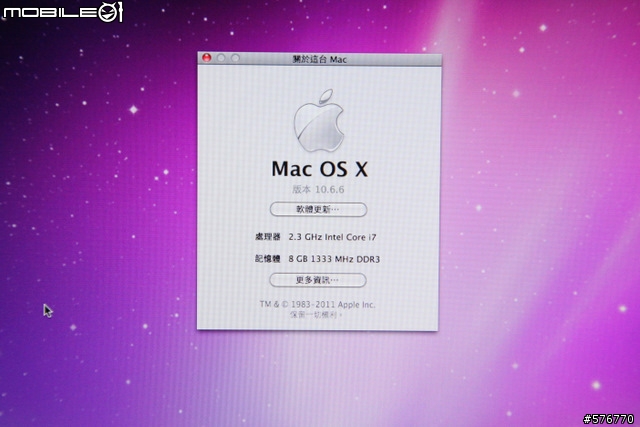Click the minimize button of About window
The width and height of the screenshot is (640, 427).
(x=221, y=58)
